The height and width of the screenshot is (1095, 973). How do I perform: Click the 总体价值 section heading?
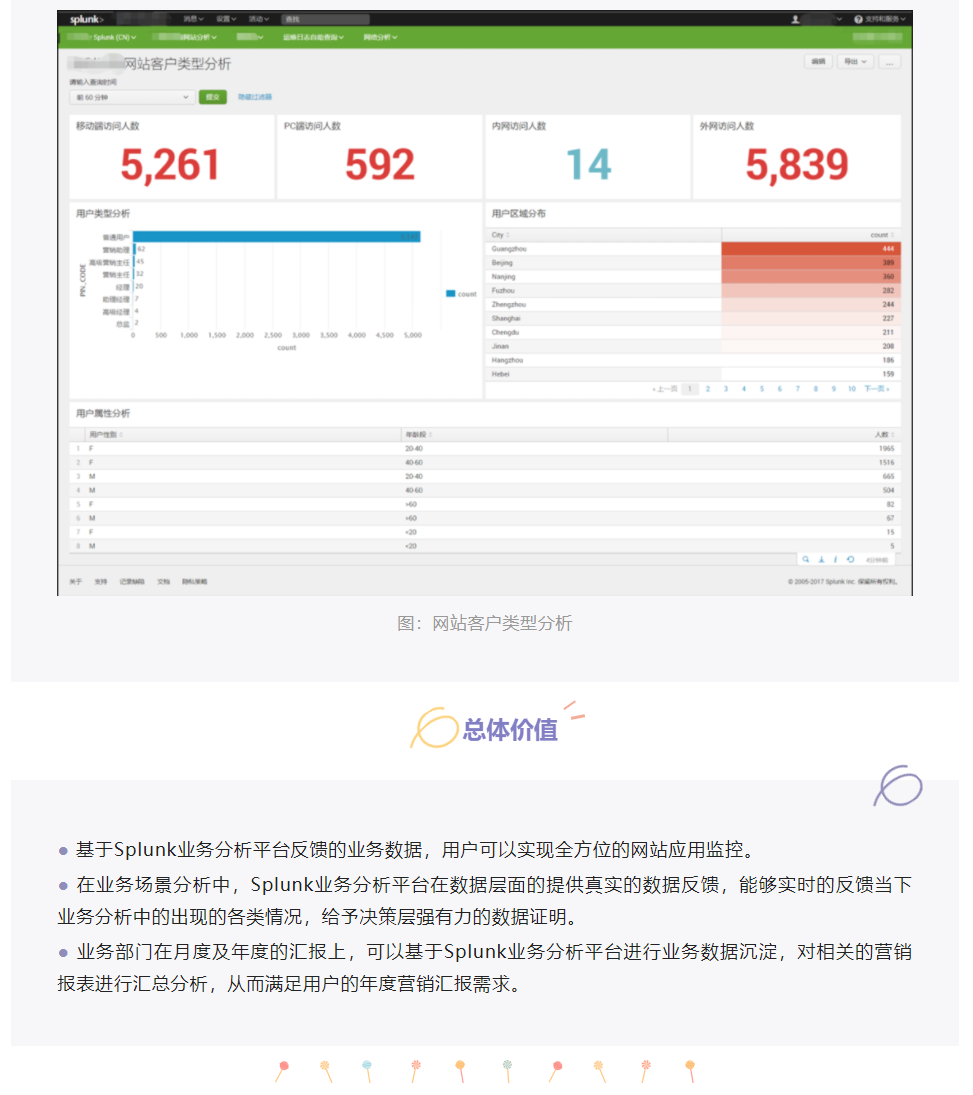pyautogui.click(x=510, y=730)
